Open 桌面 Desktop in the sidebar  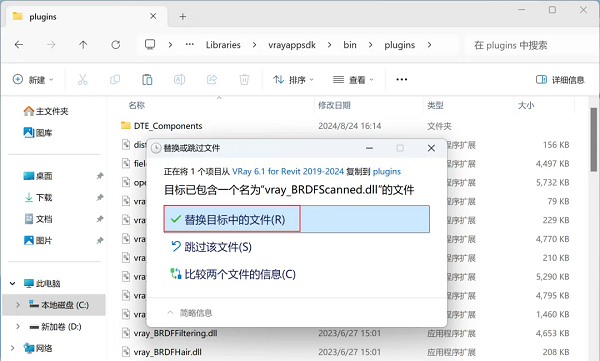pos(38,176)
